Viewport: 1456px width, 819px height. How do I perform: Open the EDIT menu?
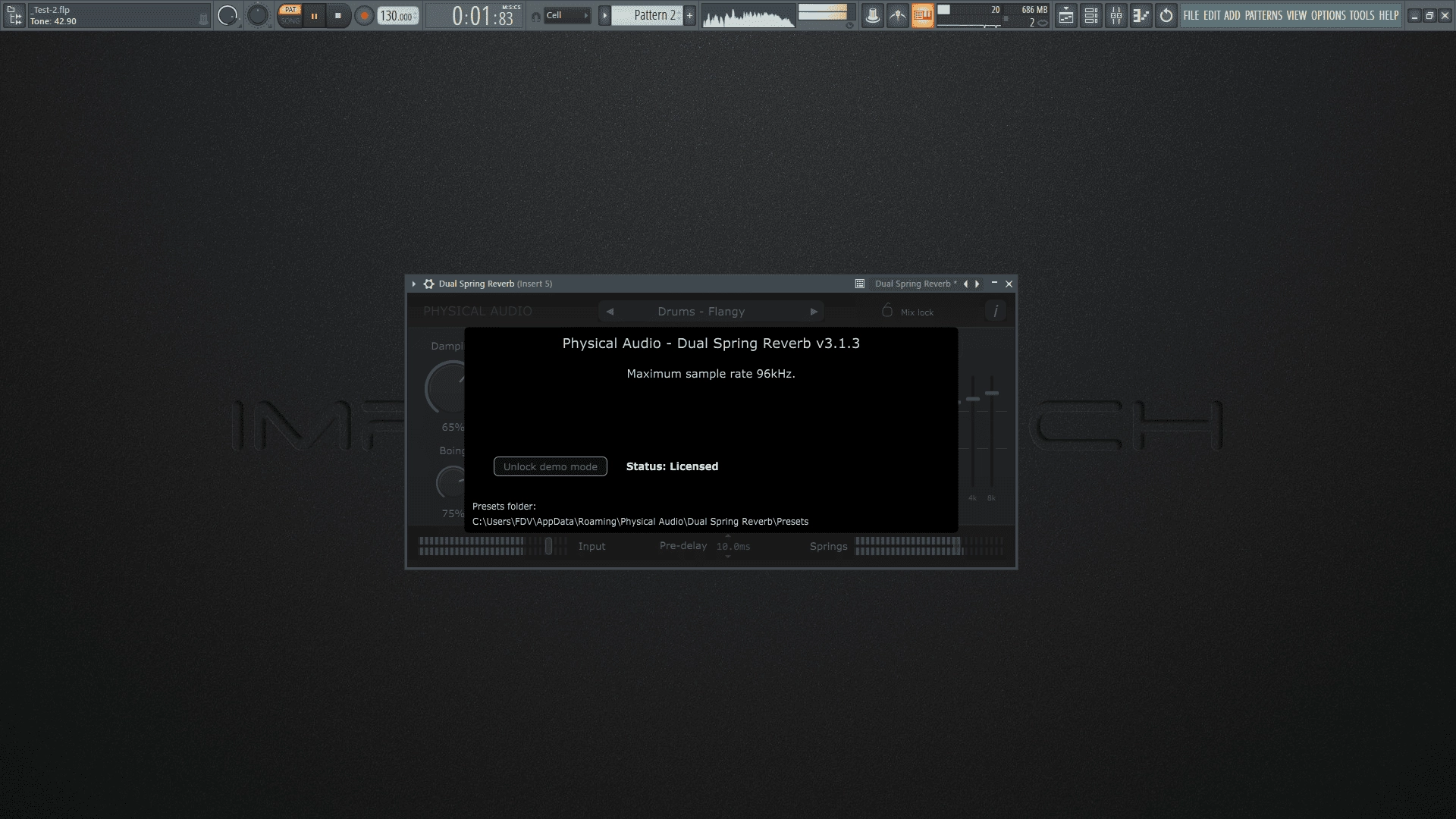[x=1212, y=15]
